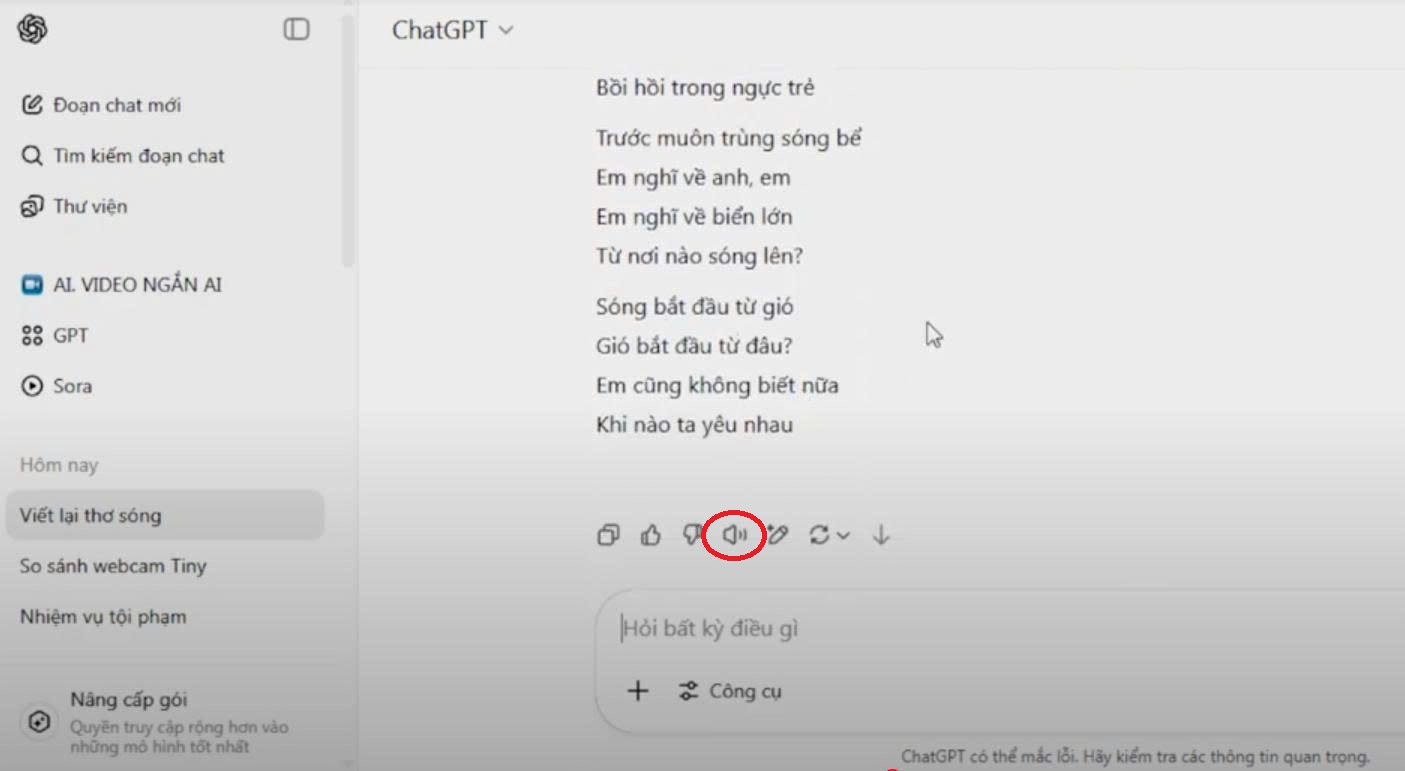
Task: Start a Đoạn chat mới
Action: [102, 105]
